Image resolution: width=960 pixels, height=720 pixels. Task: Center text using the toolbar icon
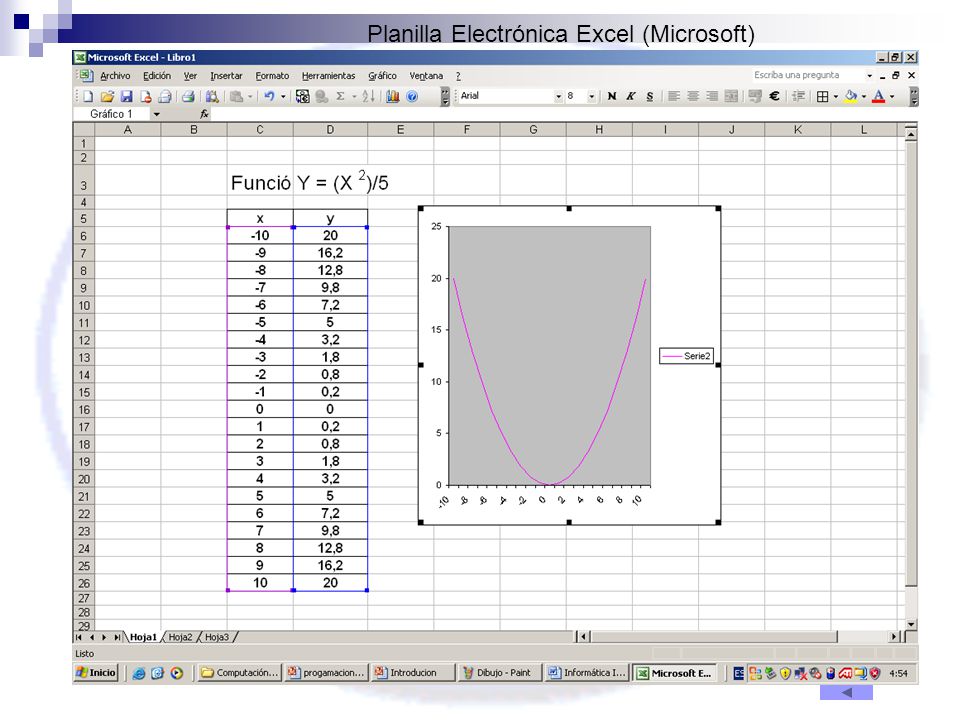pyautogui.click(x=693, y=96)
